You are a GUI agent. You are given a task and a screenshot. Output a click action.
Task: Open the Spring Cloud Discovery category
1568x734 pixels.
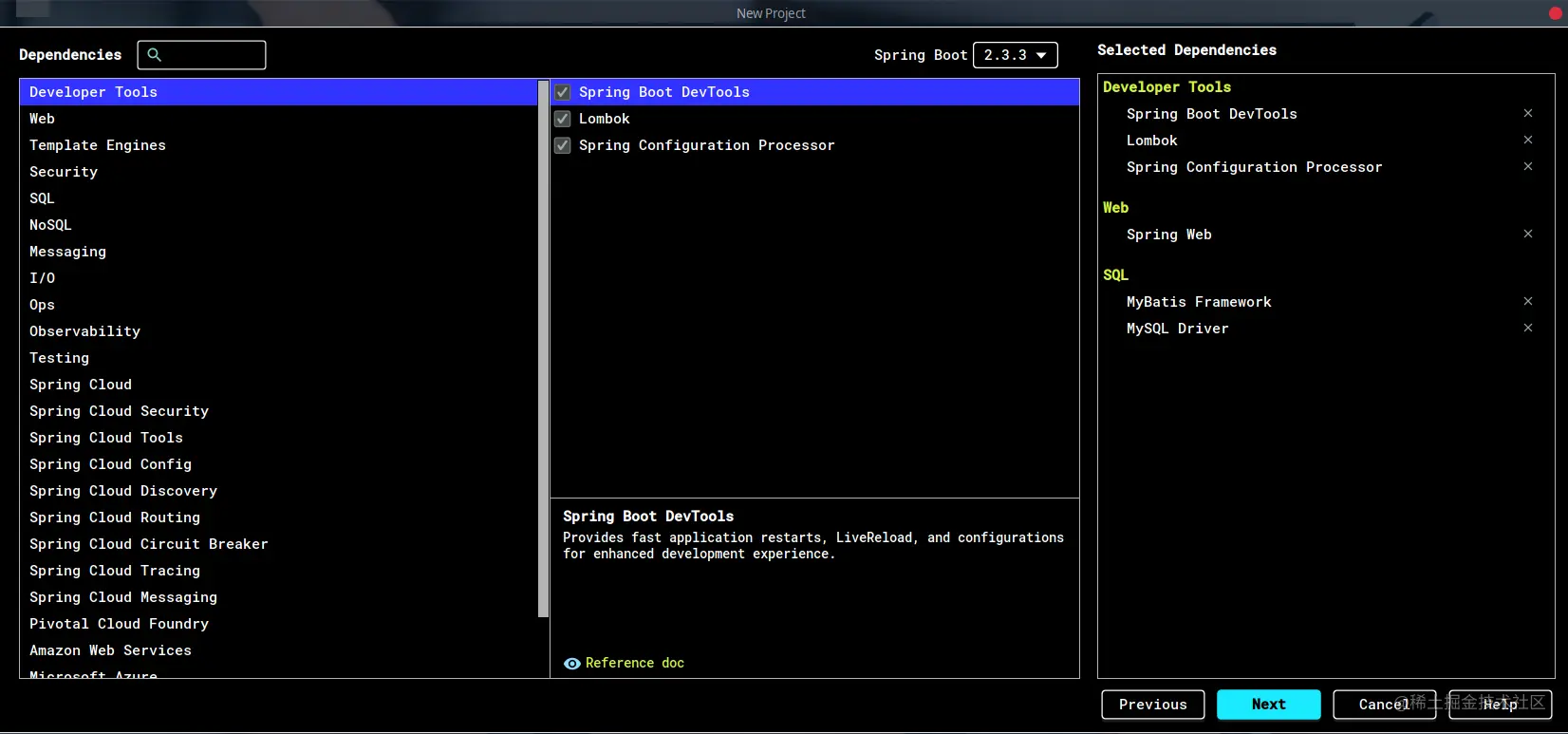(x=278, y=491)
